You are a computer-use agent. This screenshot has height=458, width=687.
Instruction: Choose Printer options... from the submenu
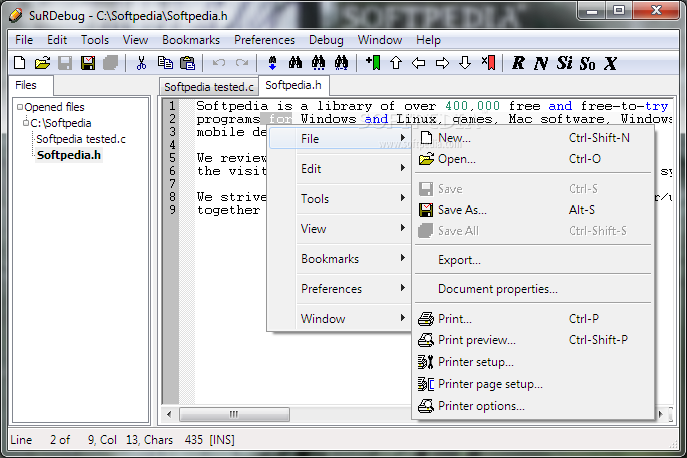click(532, 406)
